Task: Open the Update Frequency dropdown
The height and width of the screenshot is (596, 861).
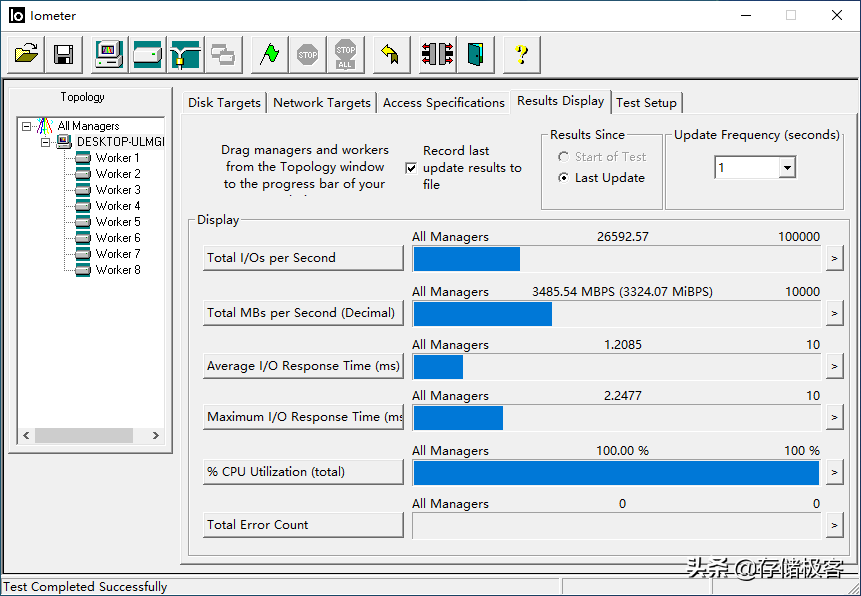Action: pyautogui.click(x=787, y=168)
